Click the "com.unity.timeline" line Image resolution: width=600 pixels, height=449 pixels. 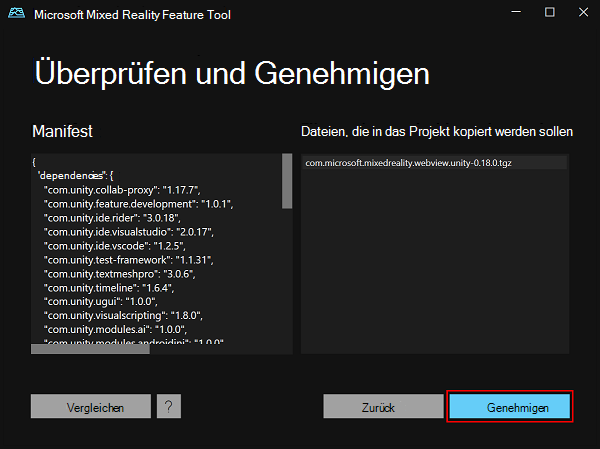109,288
